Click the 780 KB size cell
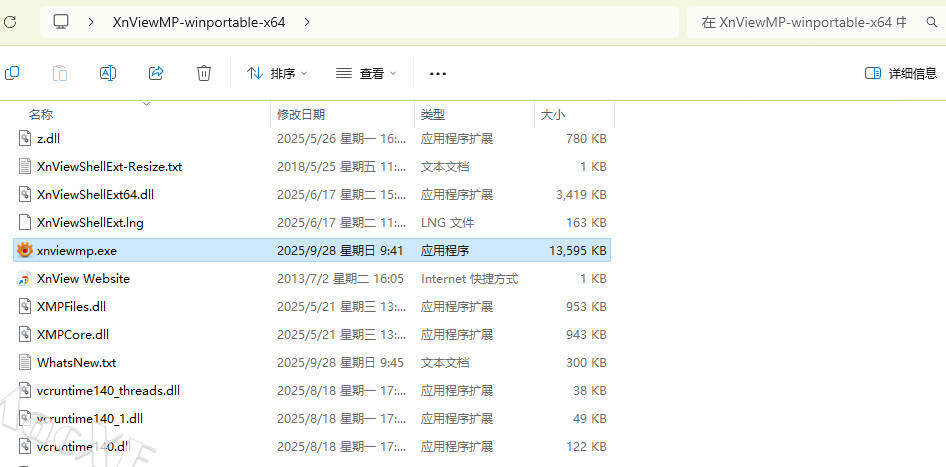Viewport: 946px width, 467px height. pos(586,139)
